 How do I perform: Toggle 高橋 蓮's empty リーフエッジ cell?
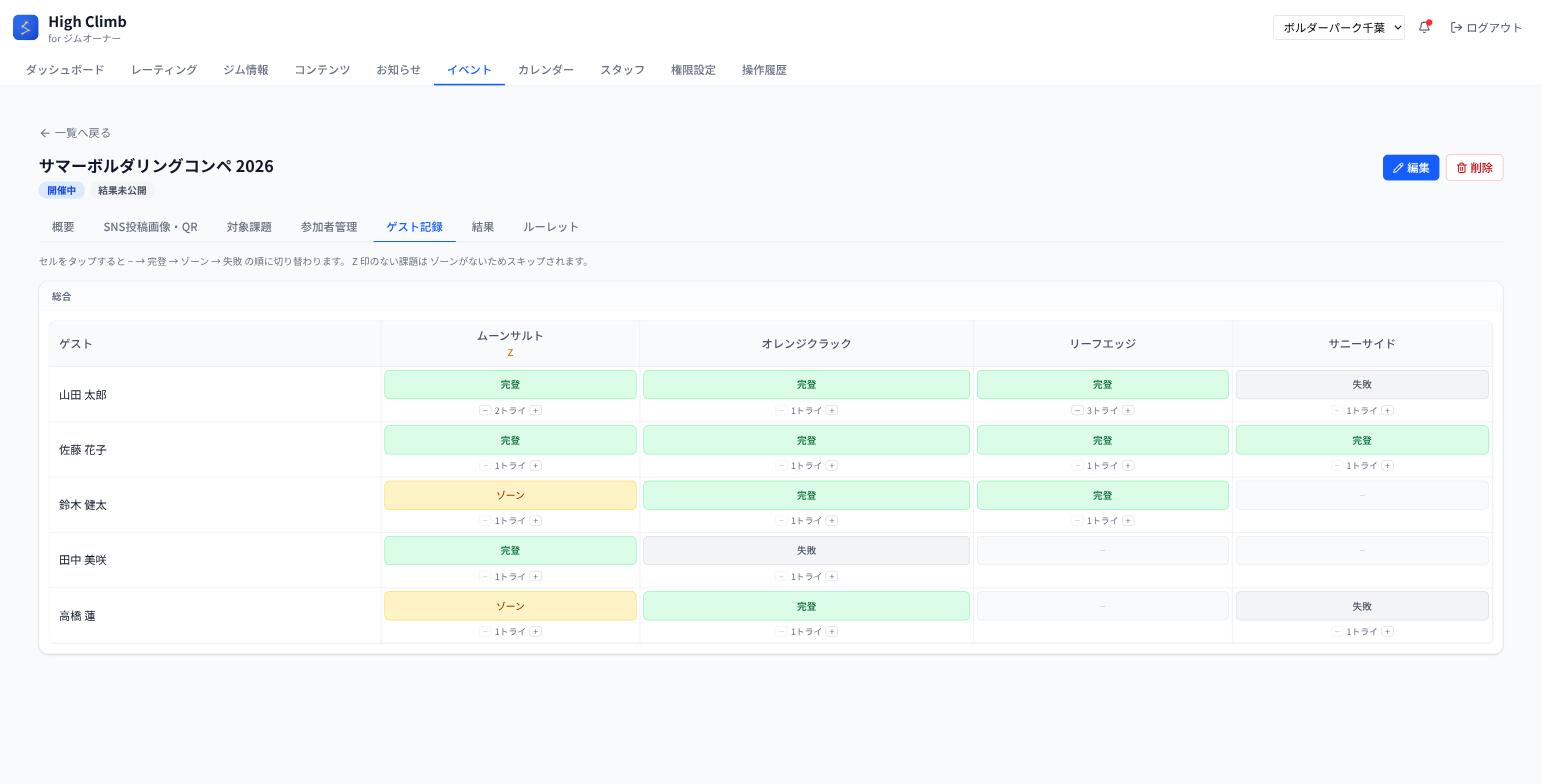(1102, 606)
